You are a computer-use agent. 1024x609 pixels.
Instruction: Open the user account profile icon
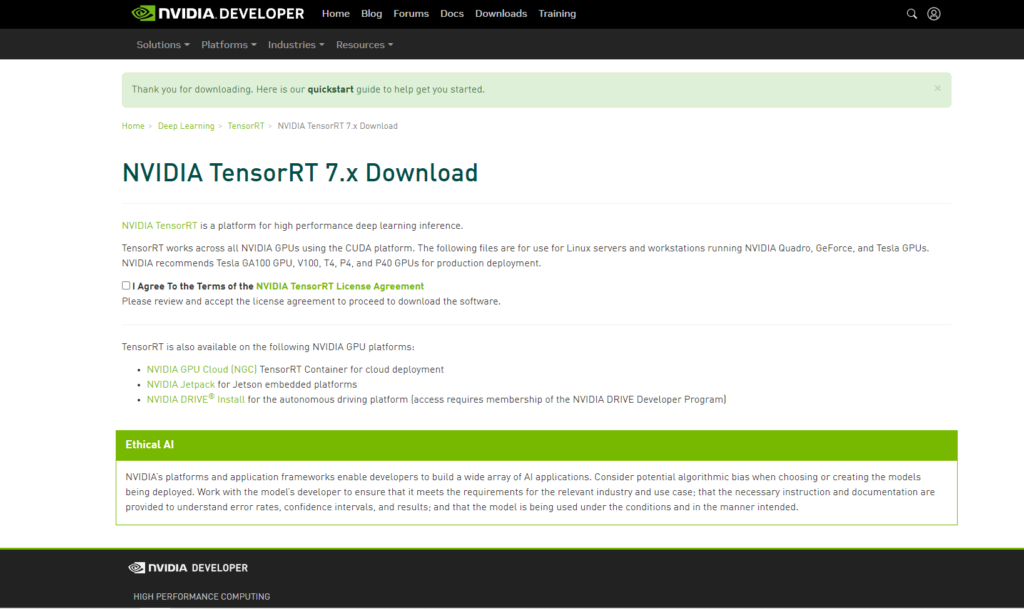[934, 14]
